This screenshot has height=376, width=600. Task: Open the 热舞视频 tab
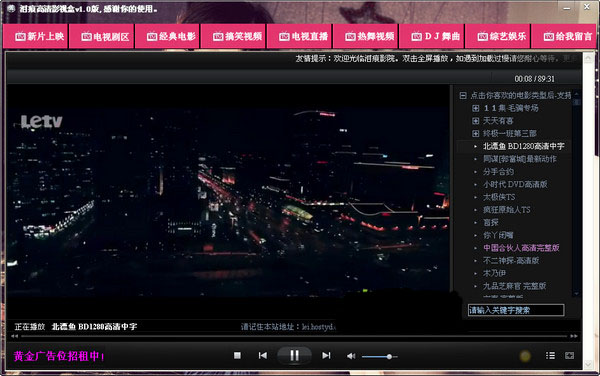366,36
